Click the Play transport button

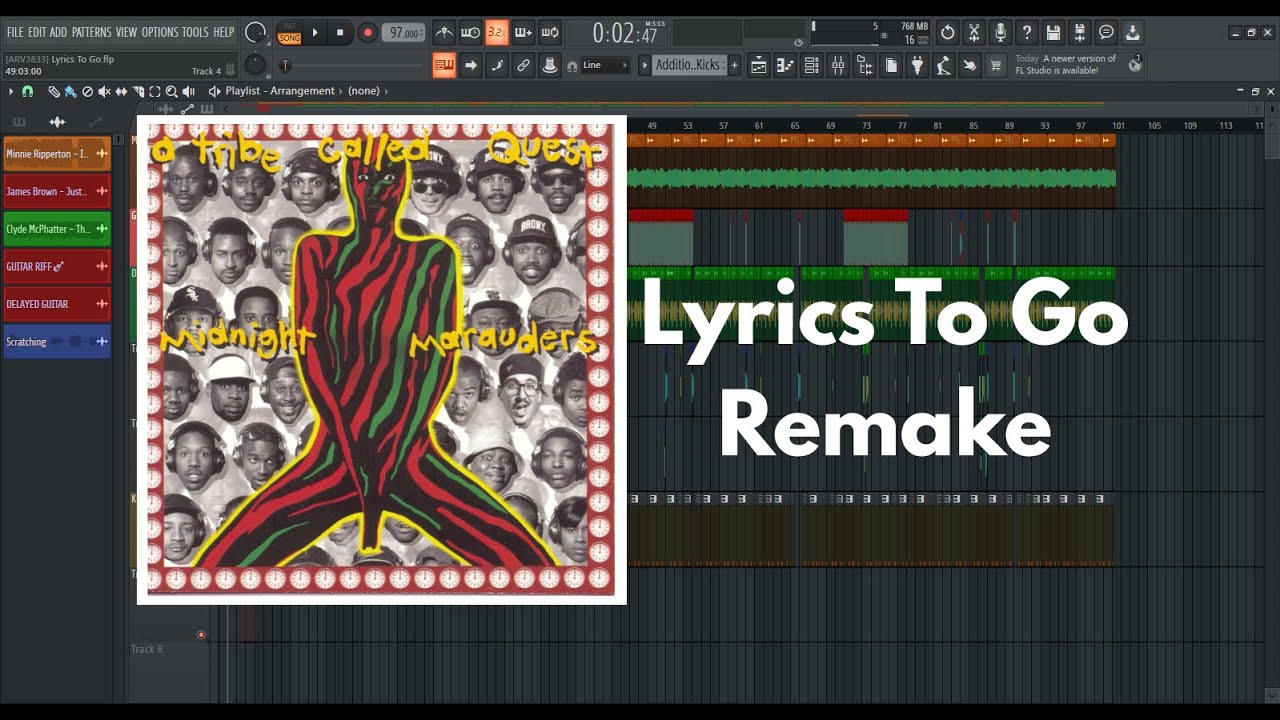[315, 33]
